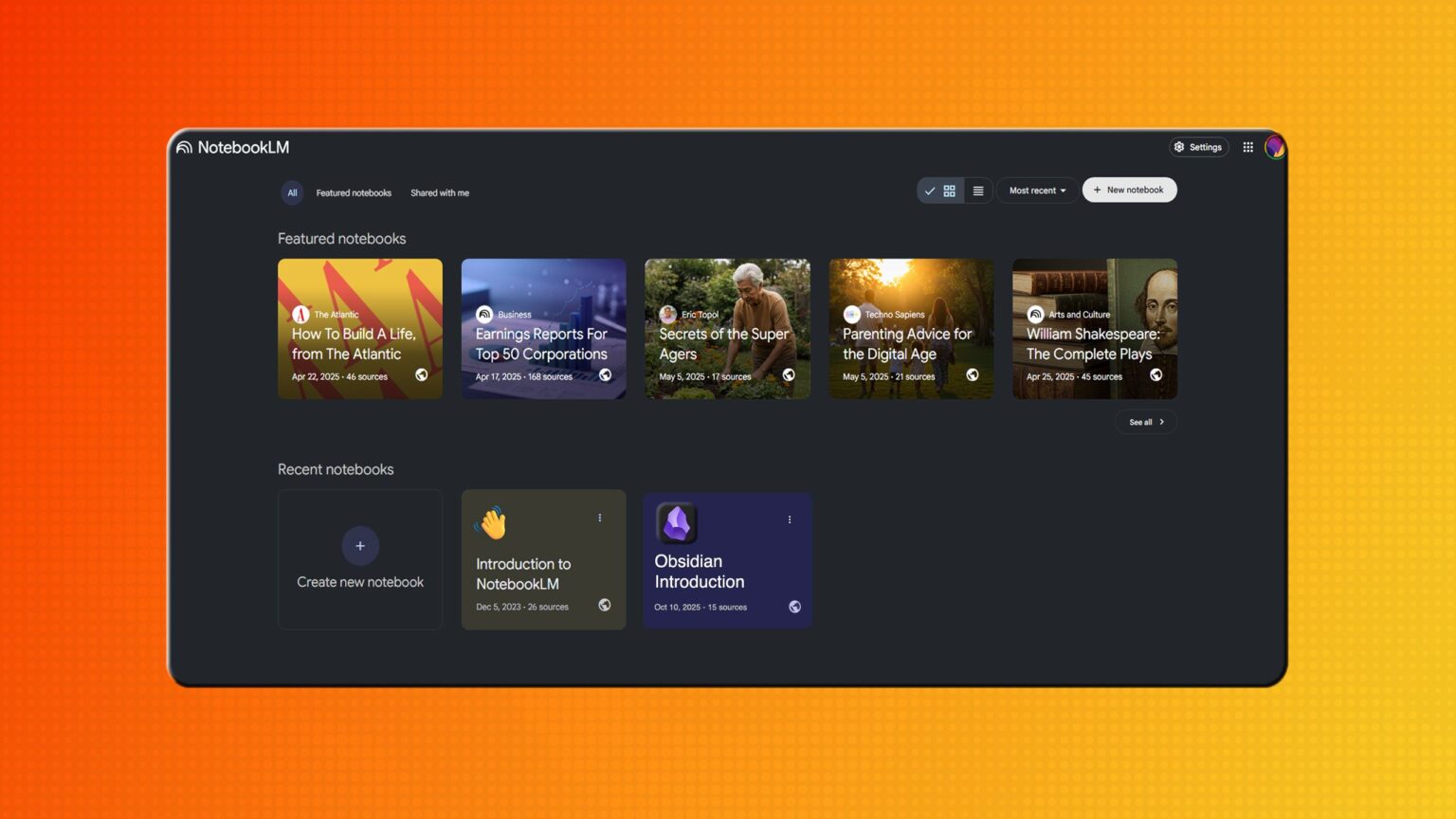
Task: Switch to Shared with me tab
Action: 440,192
